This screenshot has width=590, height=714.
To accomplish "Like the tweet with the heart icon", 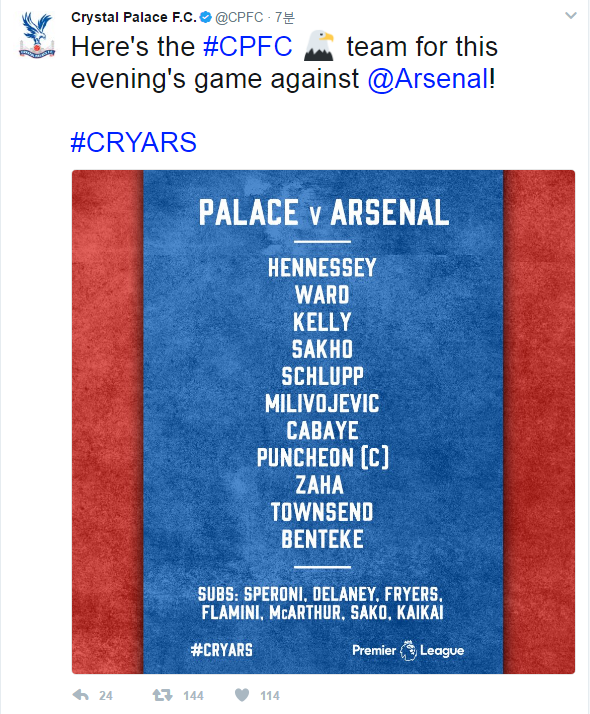I will 242,695.
